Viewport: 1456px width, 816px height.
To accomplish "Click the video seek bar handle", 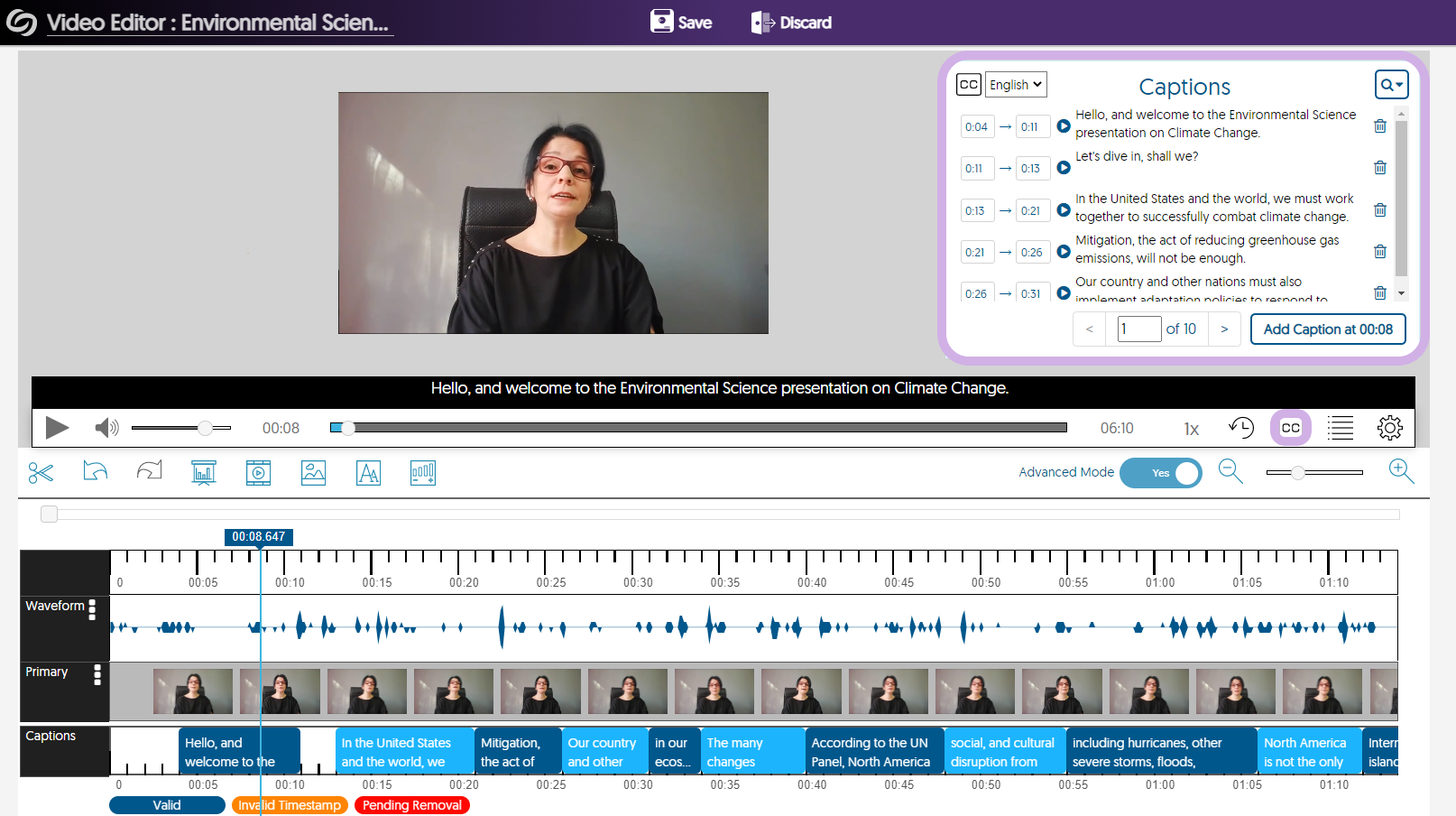I will tap(347, 428).
